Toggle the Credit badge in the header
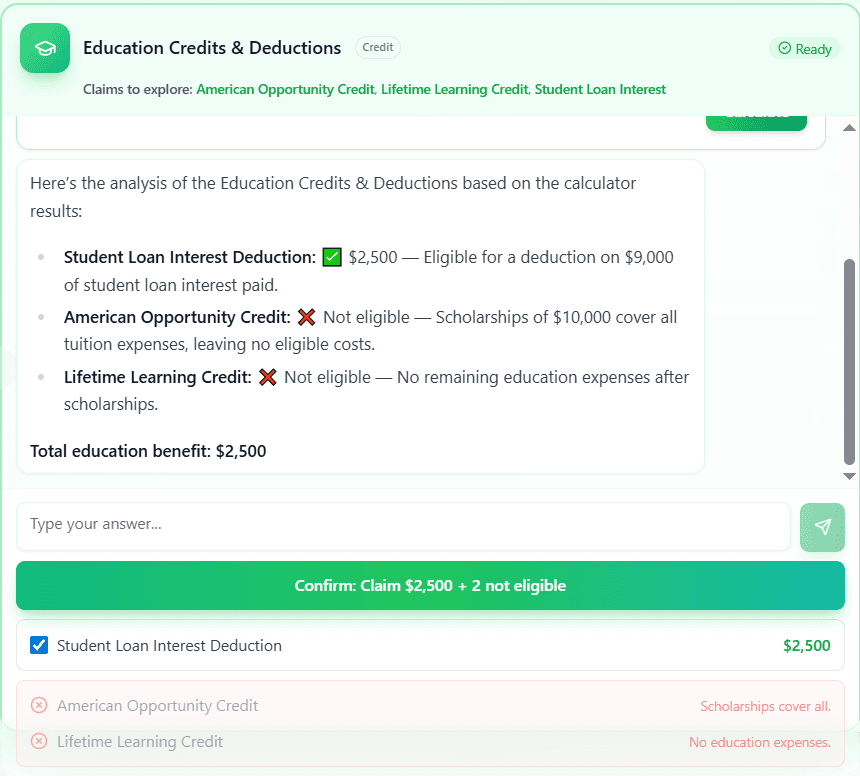Image resolution: width=860 pixels, height=776 pixels. coord(377,47)
